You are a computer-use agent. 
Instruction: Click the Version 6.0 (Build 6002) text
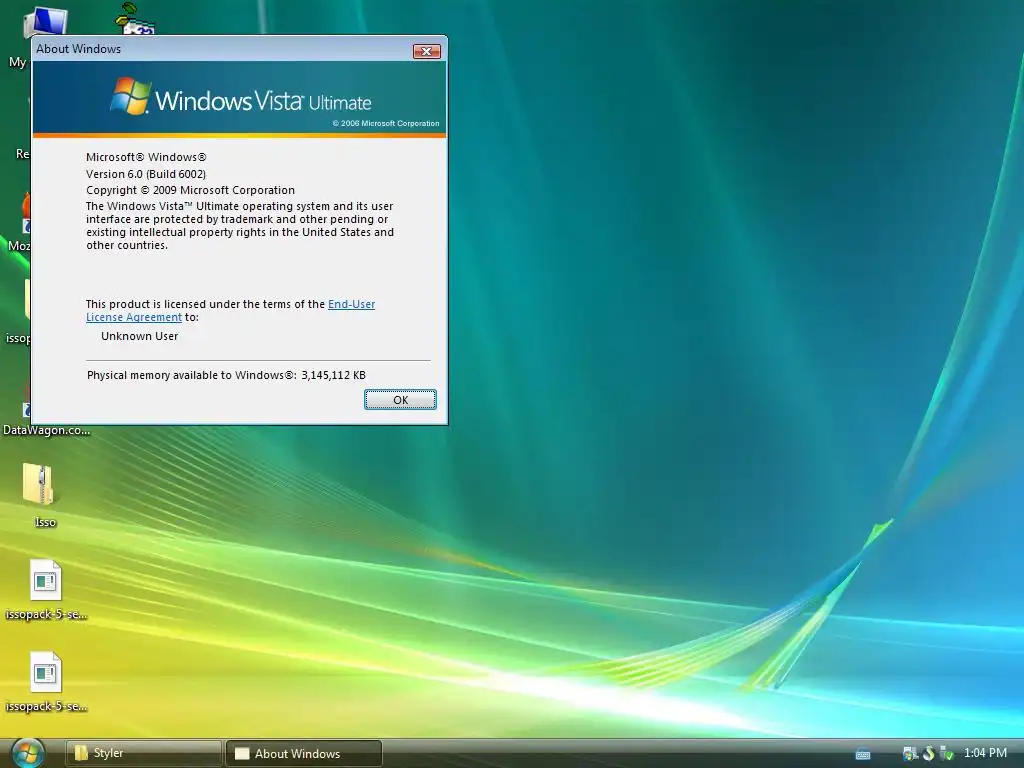(x=146, y=174)
